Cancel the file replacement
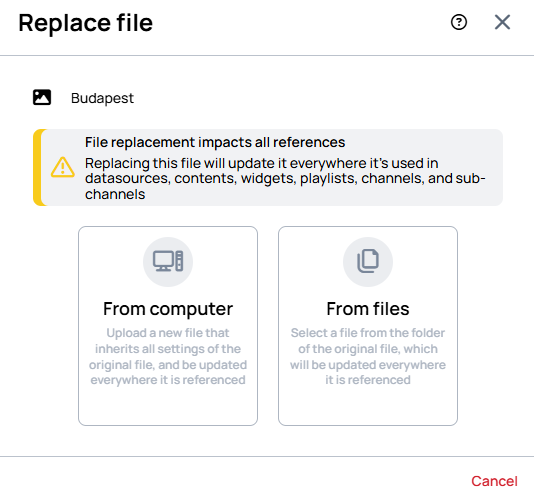Viewport: 534px width, 492px height. coord(494,481)
